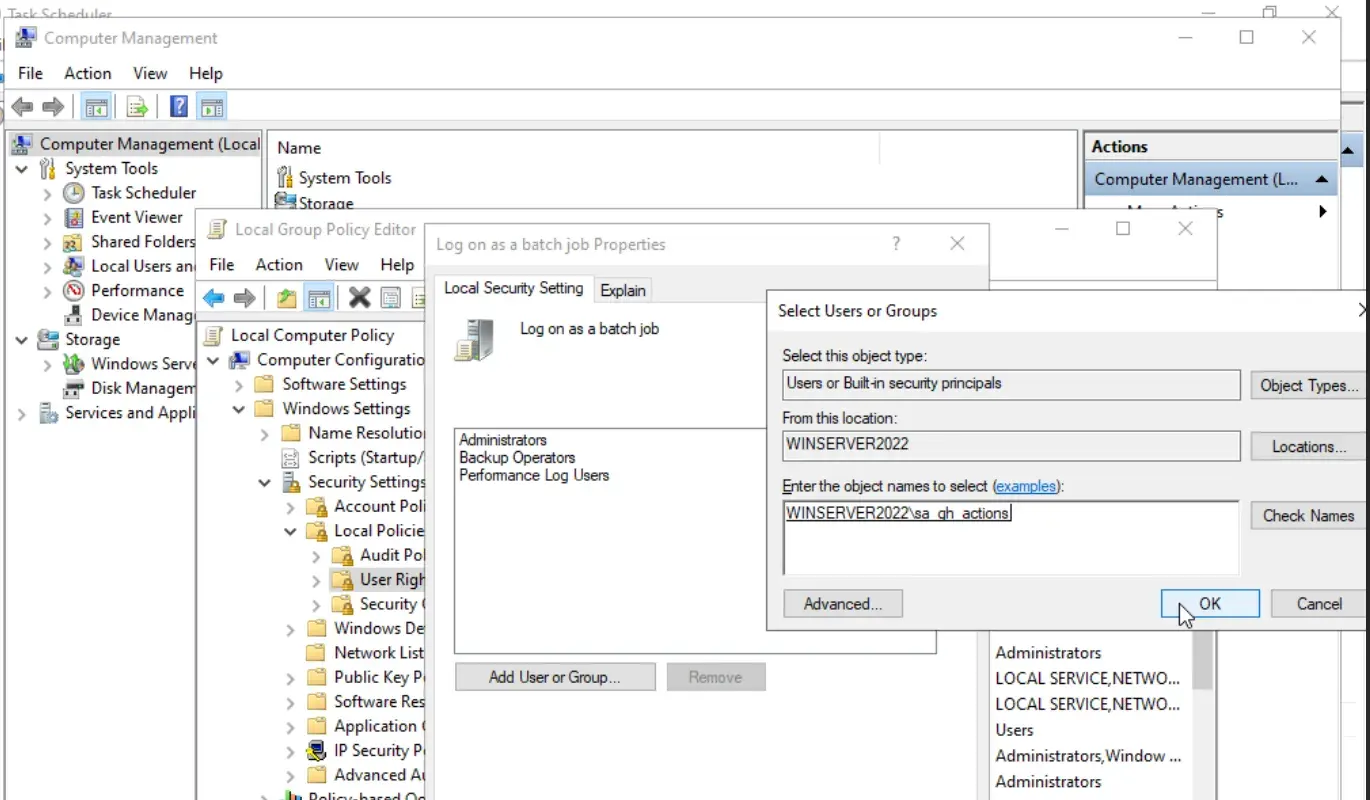This screenshot has width=1370, height=800.
Task: Click Cancel in Select Users or Groups
Action: coord(1319,603)
